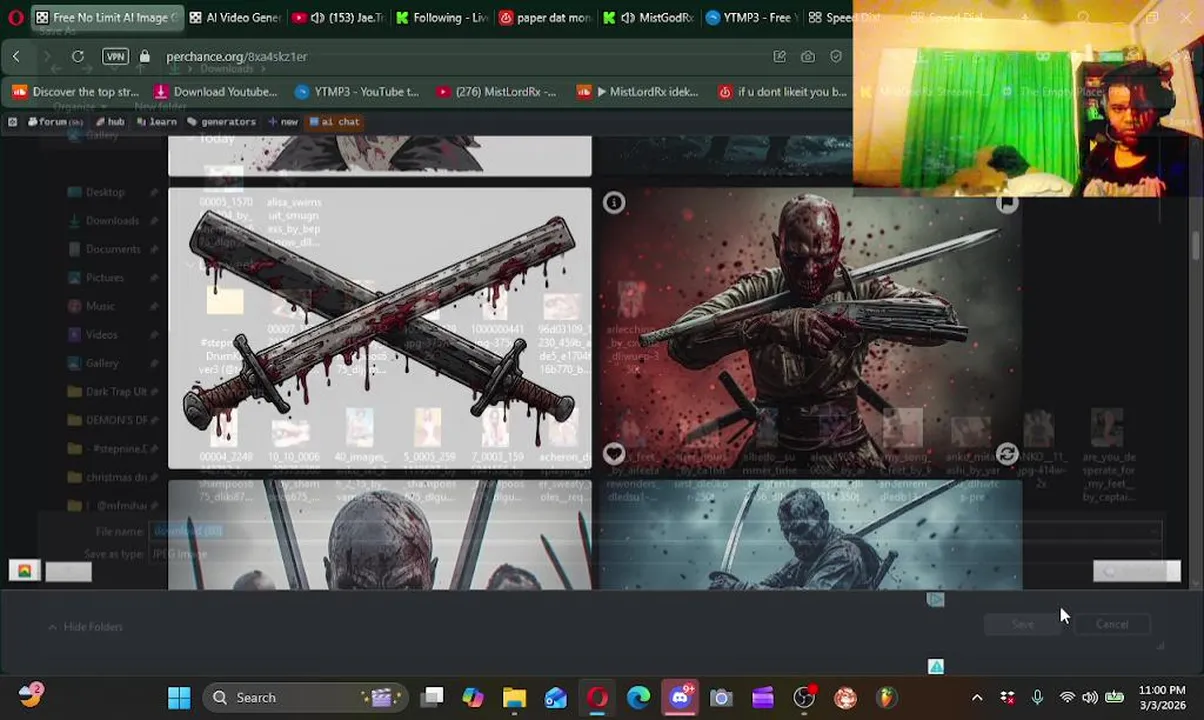Select the red zombie samurai image
1204x720 pixels.
810,329
